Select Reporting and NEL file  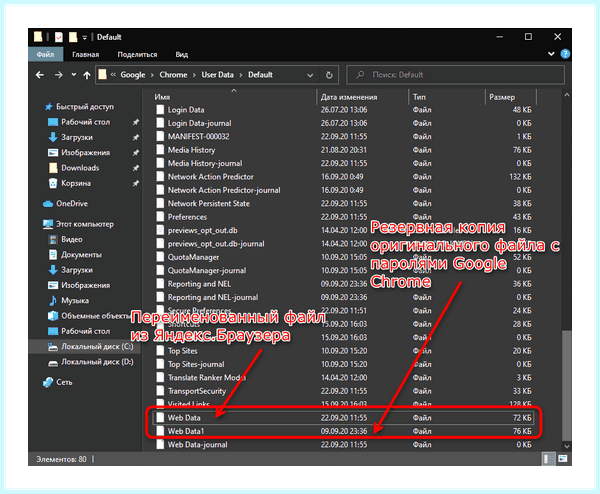point(199,284)
